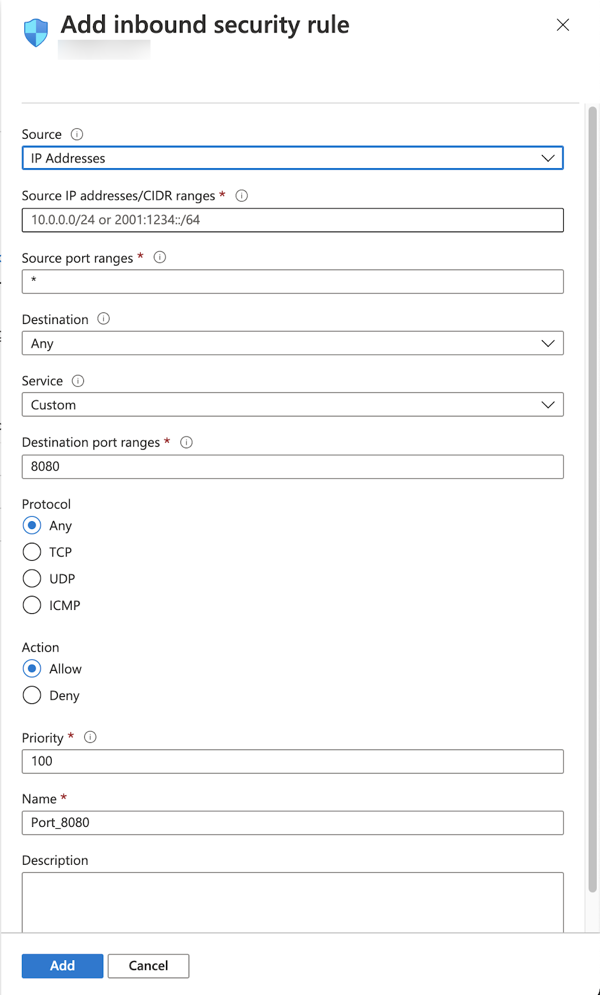Select the UDP protocol option
600x995 pixels.
pyautogui.click(x=32, y=579)
